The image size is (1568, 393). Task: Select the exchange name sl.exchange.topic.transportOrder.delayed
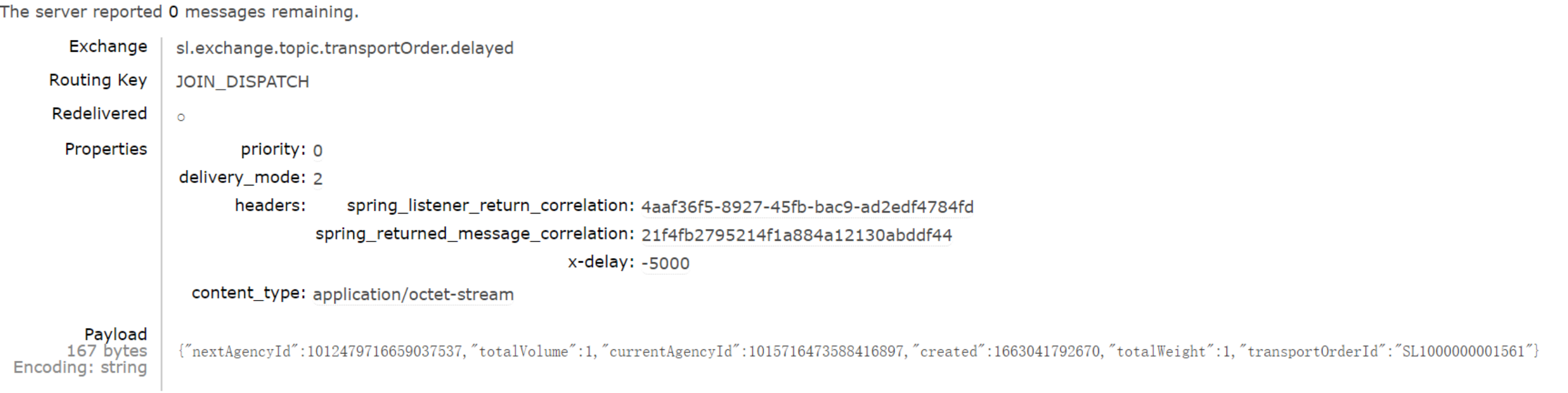344,48
